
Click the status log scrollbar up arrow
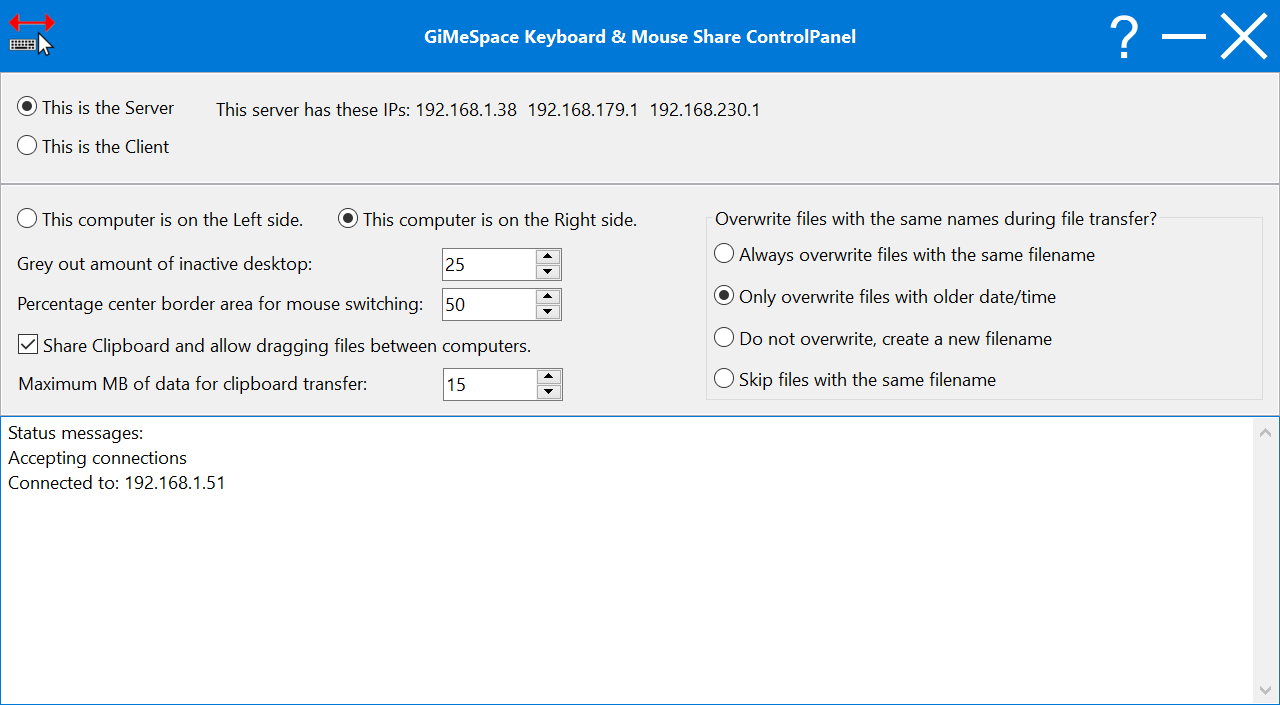pos(1265,433)
